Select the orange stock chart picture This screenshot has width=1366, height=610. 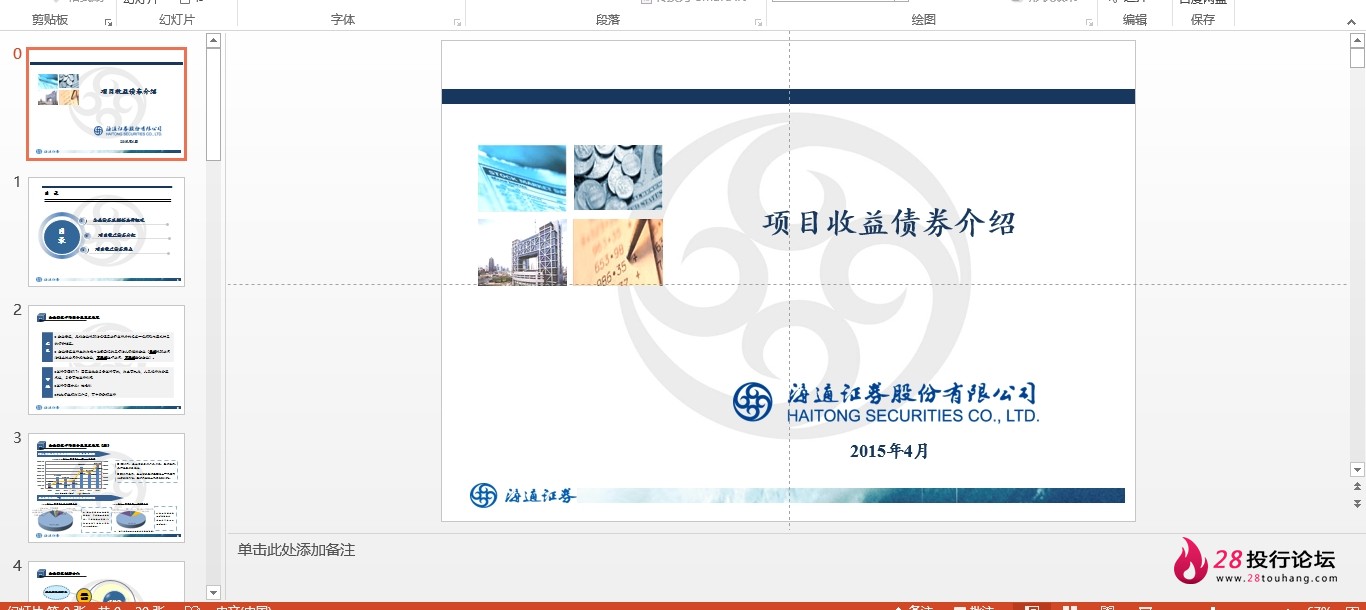[x=618, y=253]
